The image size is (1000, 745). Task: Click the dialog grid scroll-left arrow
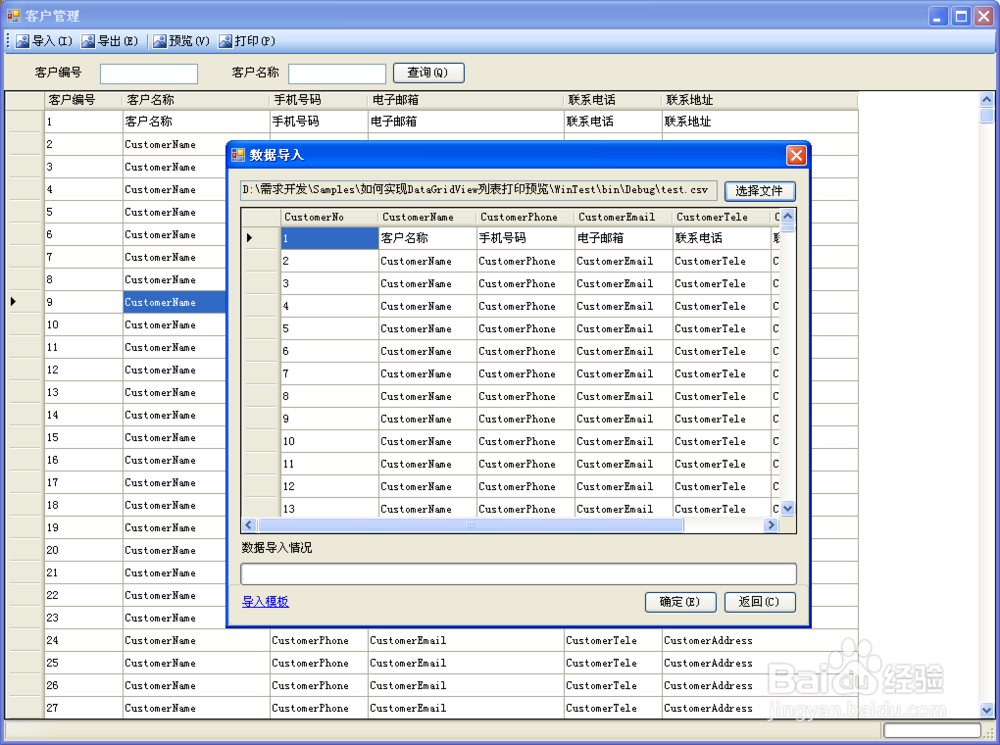pyautogui.click(x=249, y=525)
